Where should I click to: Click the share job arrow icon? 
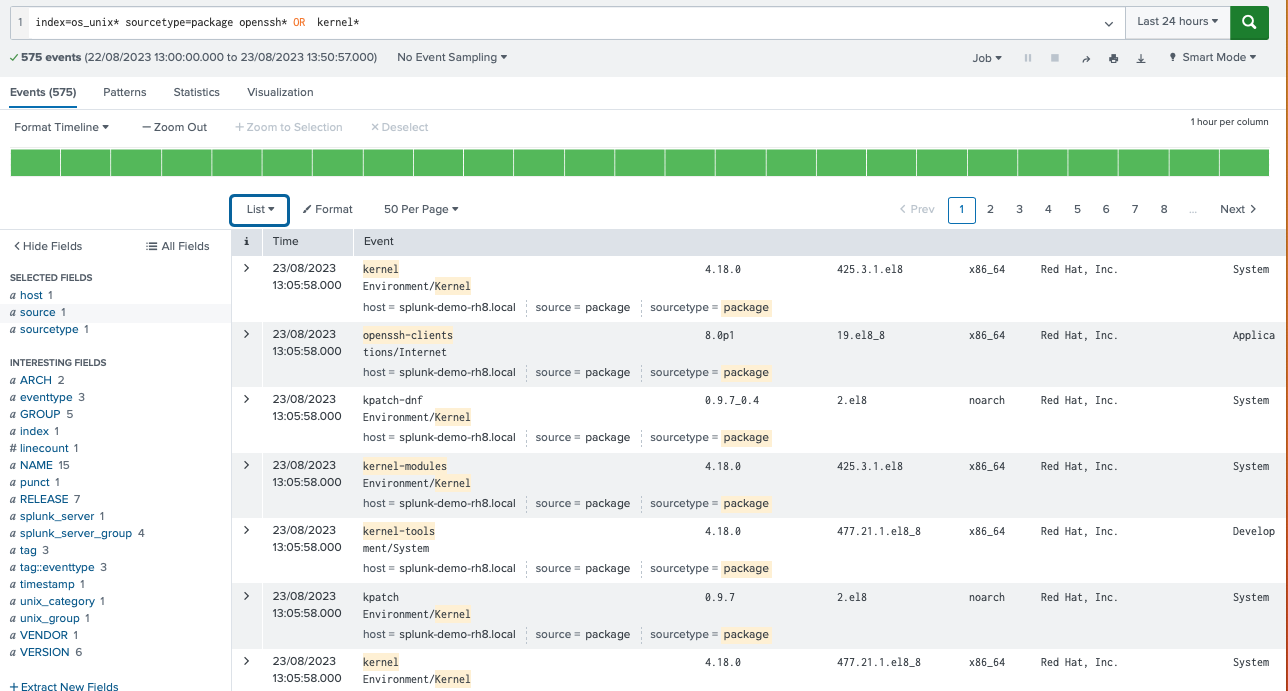click(x=1086, y=58)
